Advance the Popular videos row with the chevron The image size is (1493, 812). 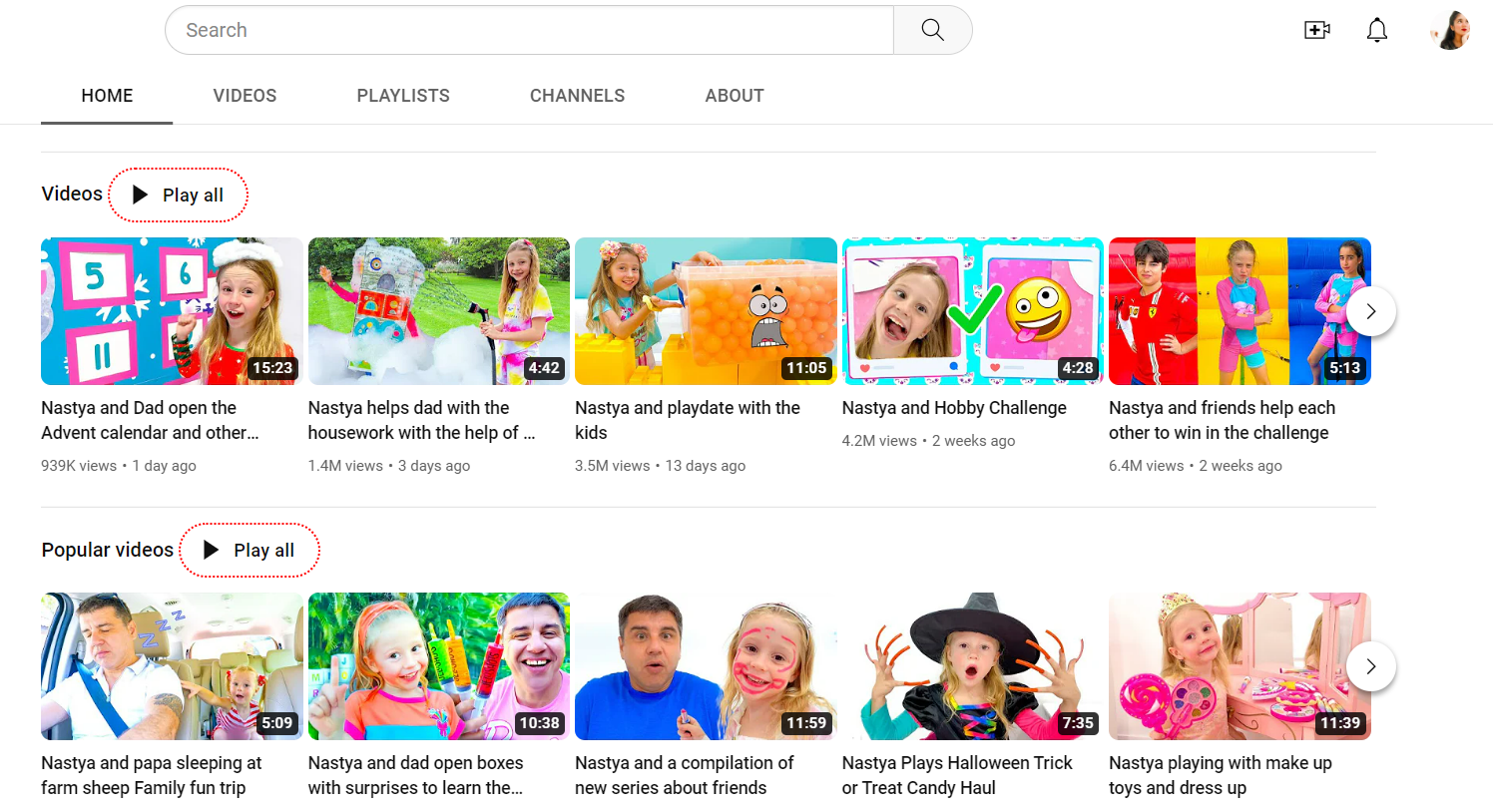pyautogui.click(x=1370, y=665)
